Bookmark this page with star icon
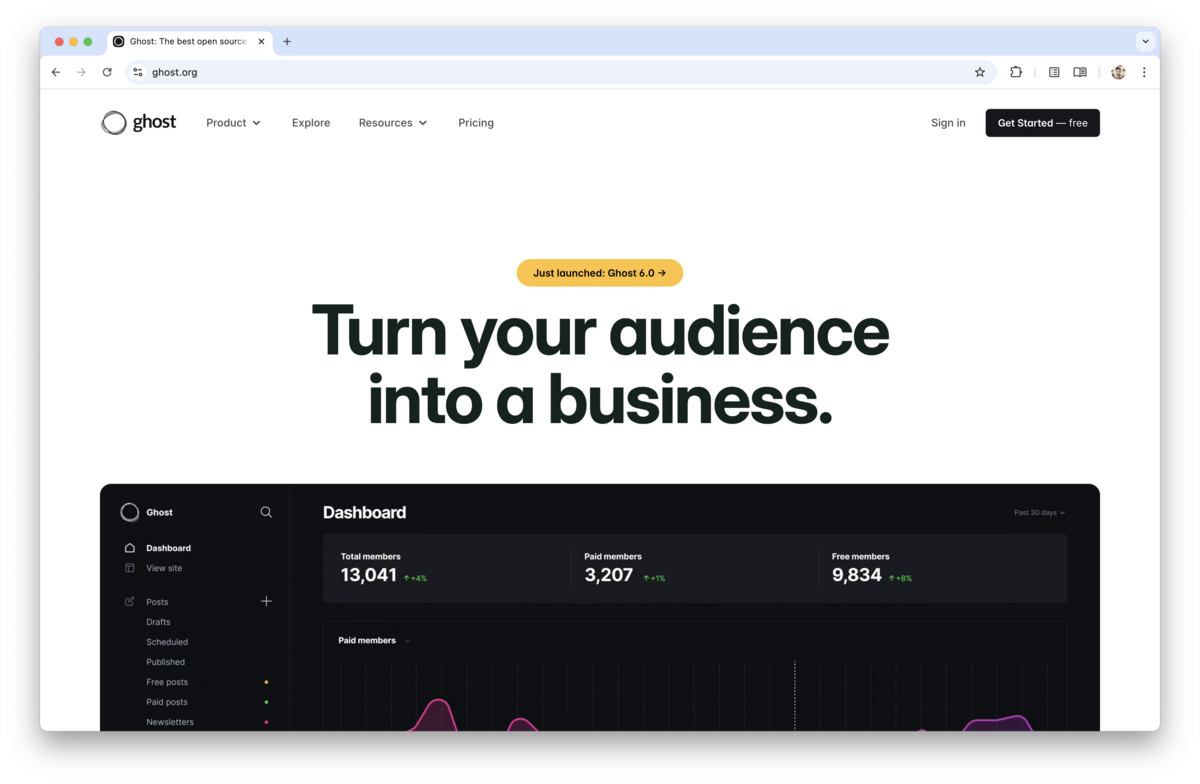This screenshot has height=784, width=1200. point(980,72)
